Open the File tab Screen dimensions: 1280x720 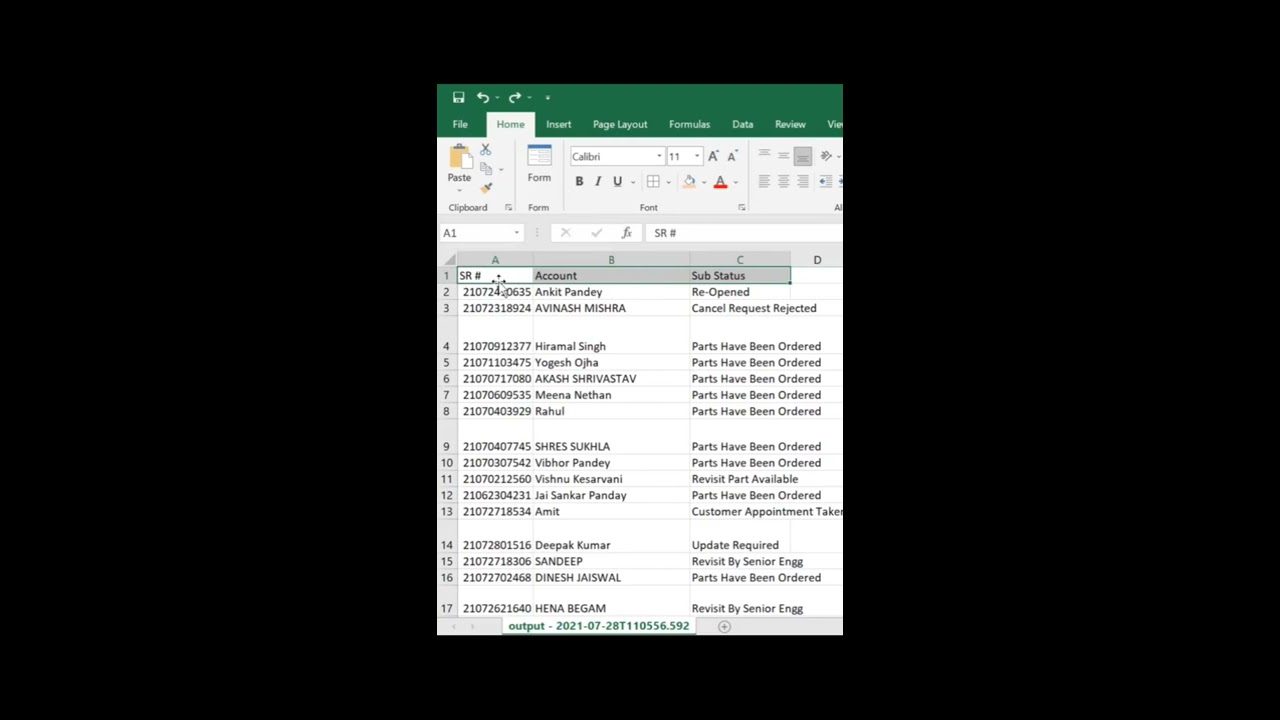[460, 124]
